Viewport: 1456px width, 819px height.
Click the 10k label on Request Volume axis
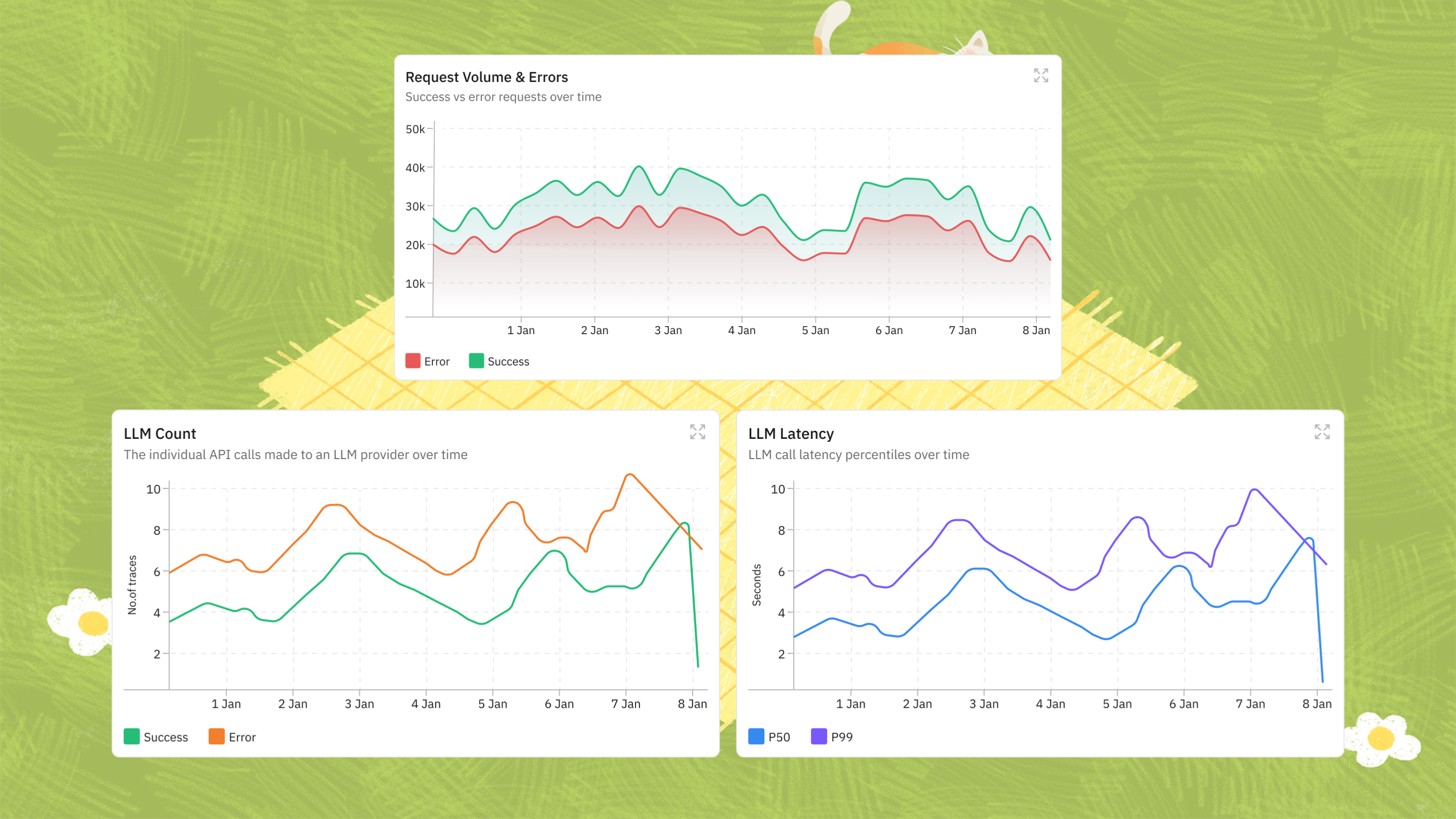pyautogui.click(x=415, y=284)
